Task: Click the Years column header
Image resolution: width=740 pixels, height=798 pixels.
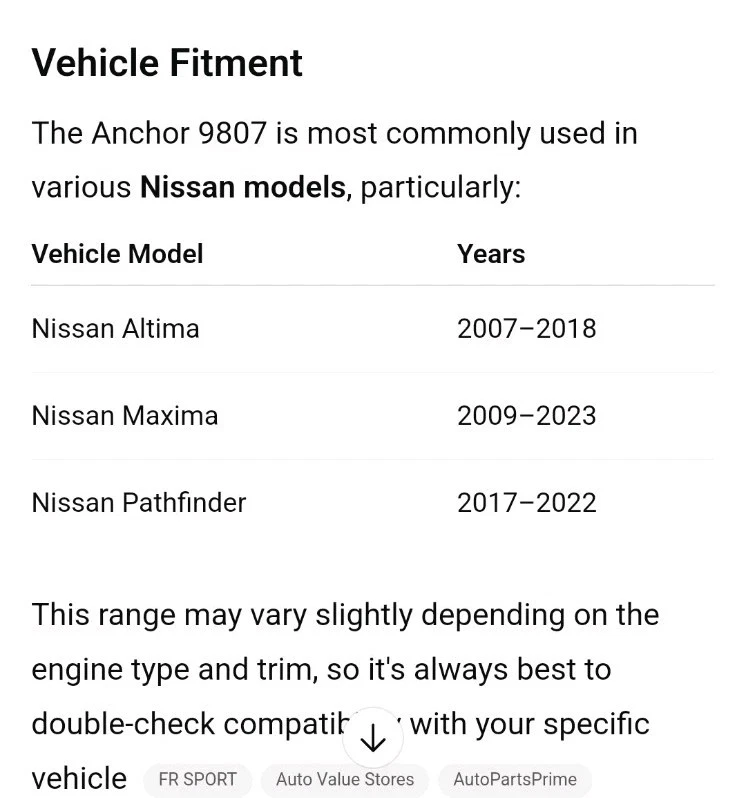Action: (x=490, y=254)
